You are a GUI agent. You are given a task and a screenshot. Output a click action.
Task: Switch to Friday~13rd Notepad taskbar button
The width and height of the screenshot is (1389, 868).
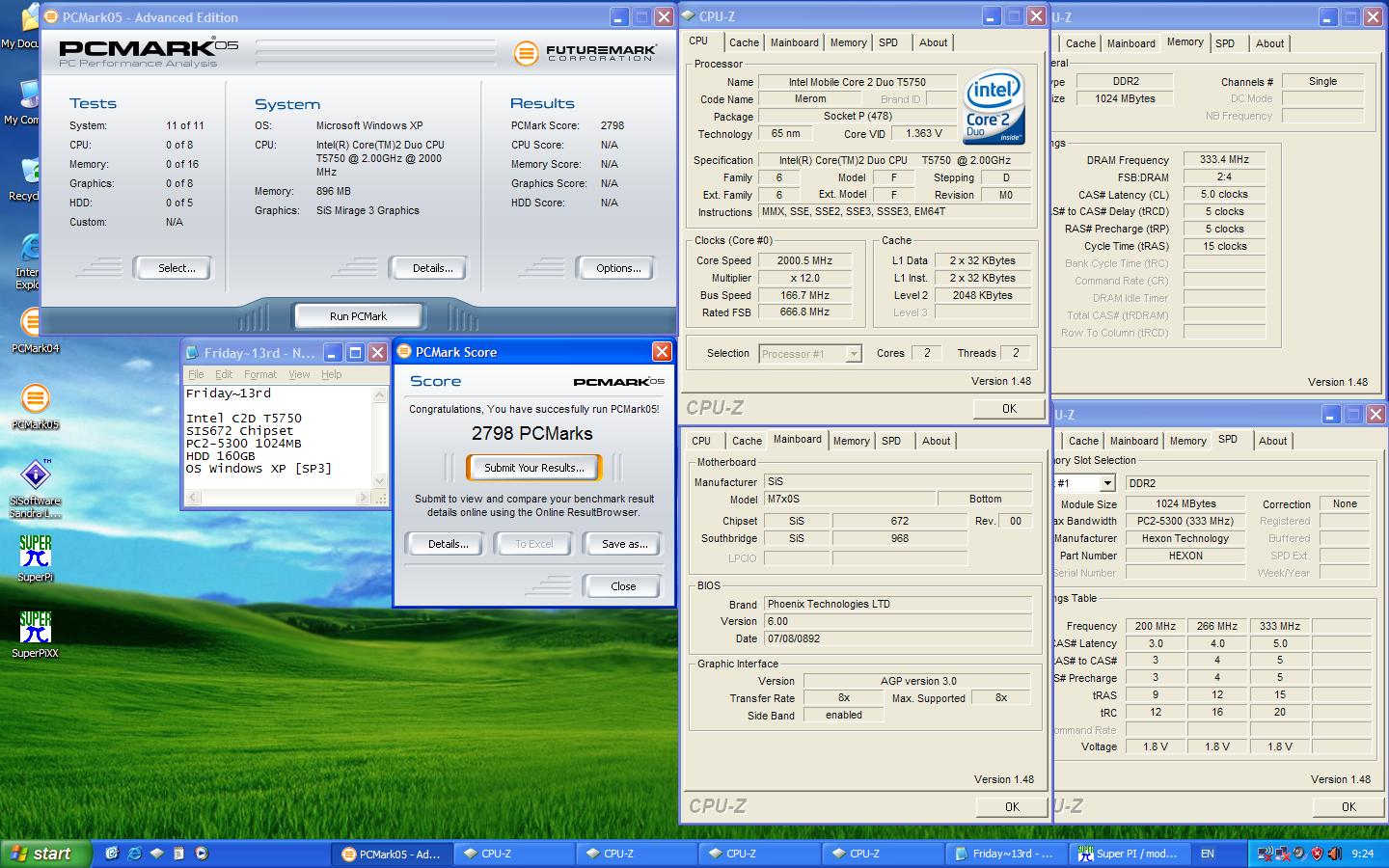(x=1005, y=854)
